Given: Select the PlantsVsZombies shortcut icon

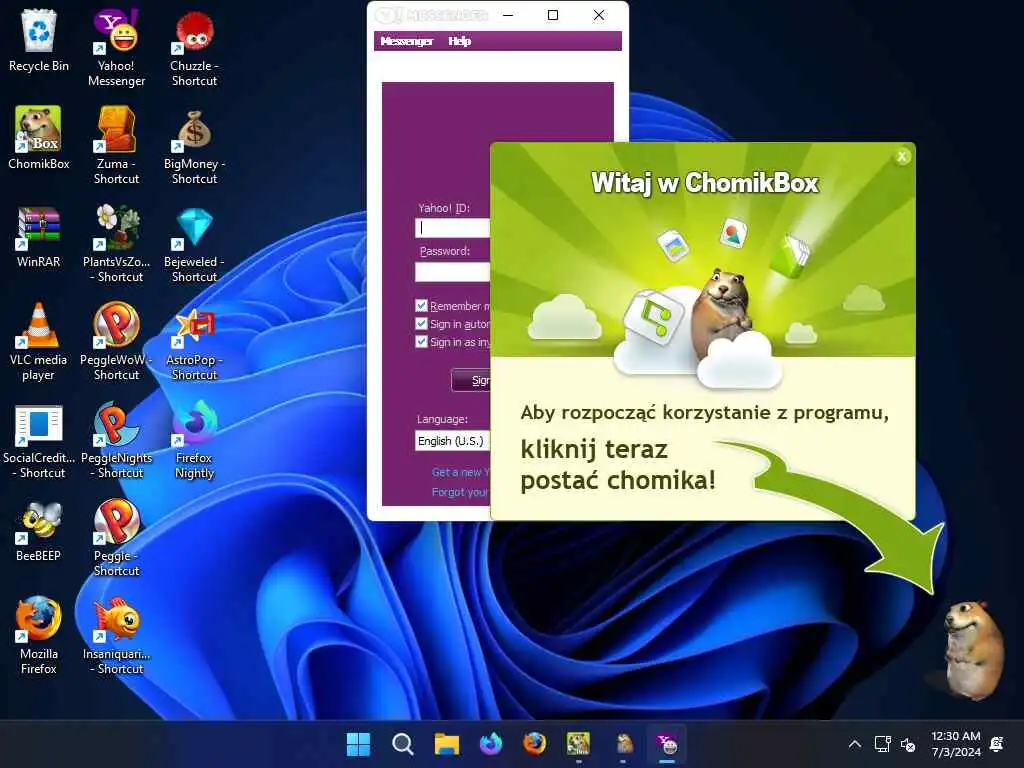Looking at the screenshot, I should [116, 243].
